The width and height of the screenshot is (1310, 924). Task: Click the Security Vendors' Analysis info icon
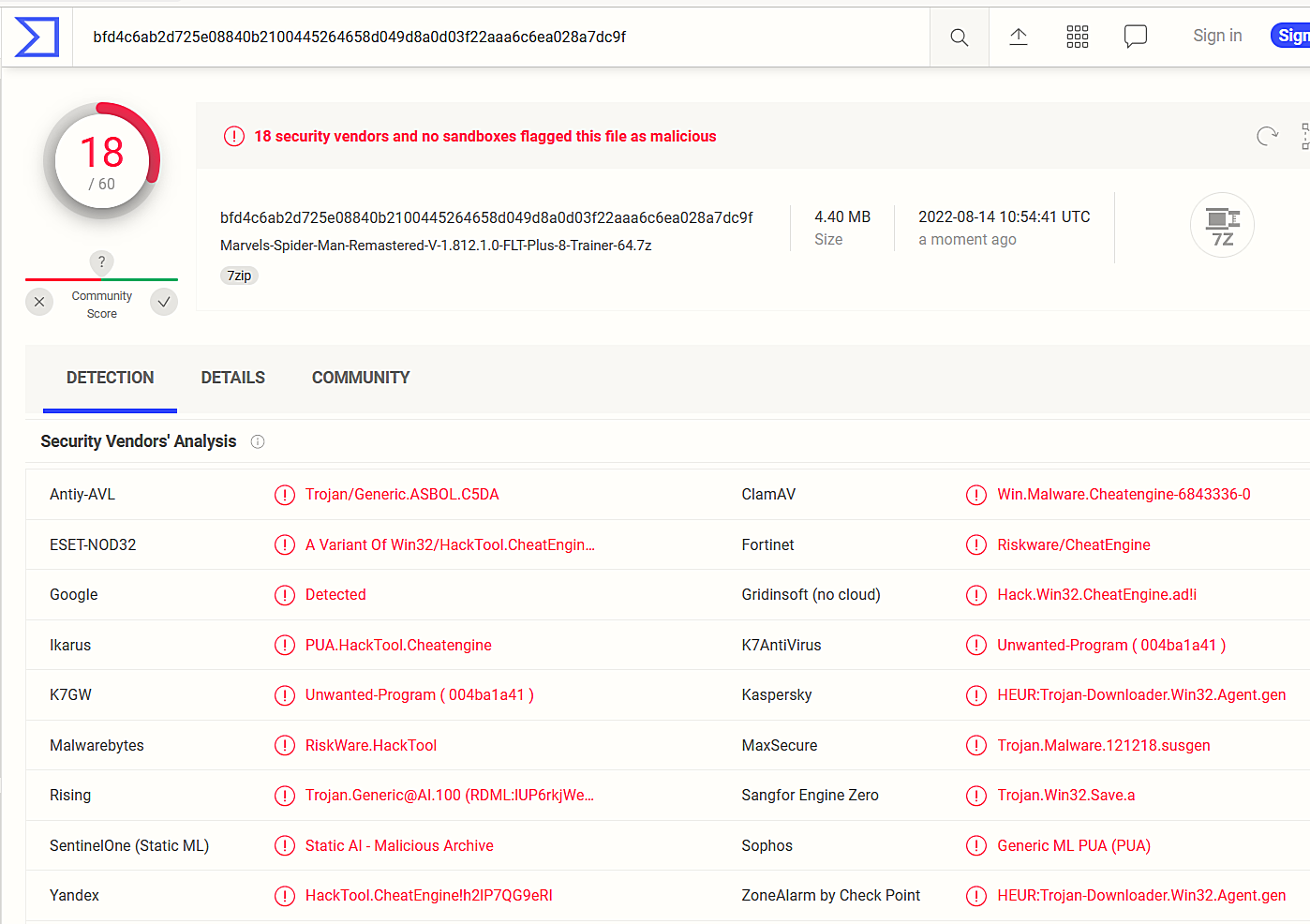click(258, 442)
